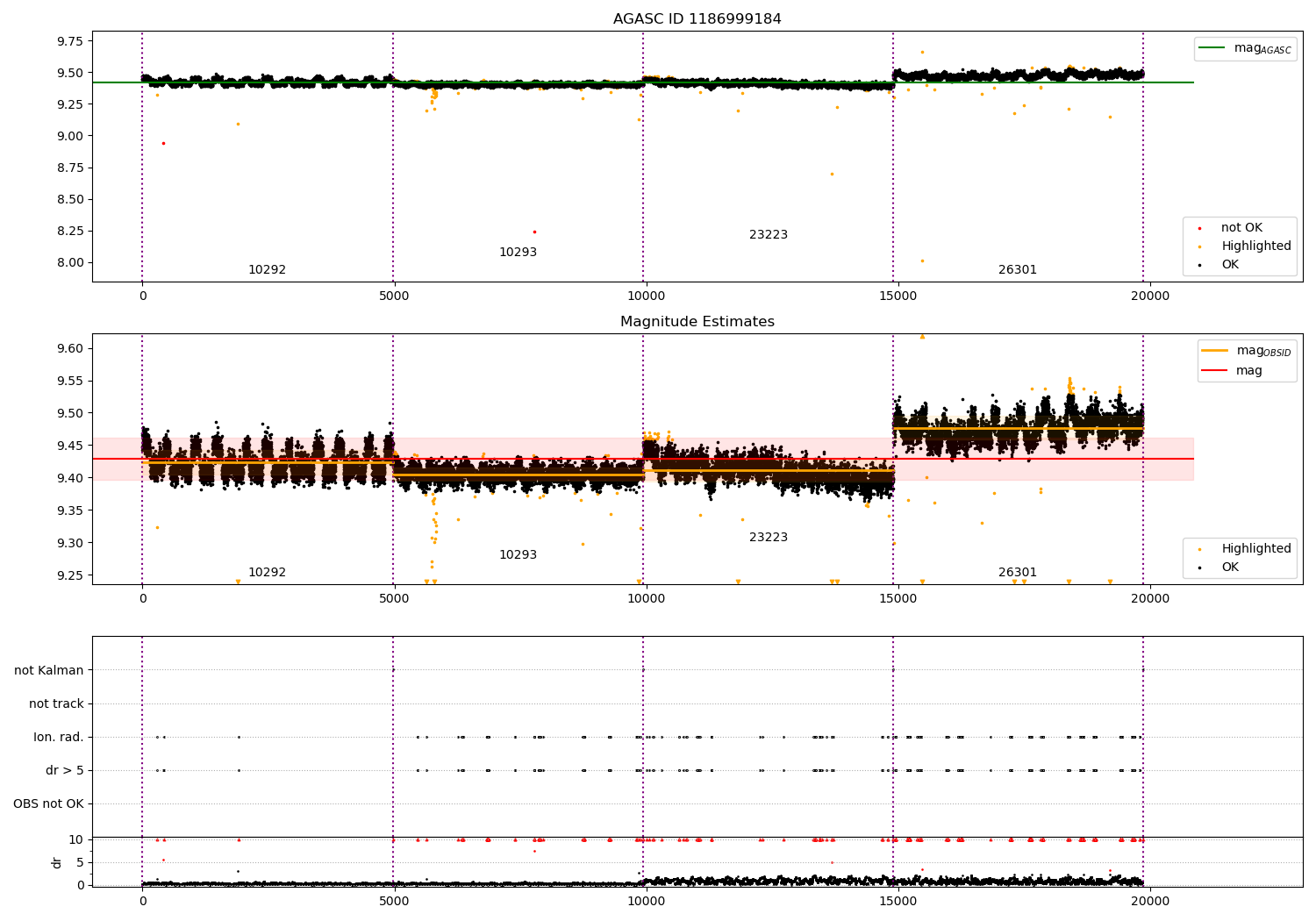Screen dimensions: 1316x921
Task: Click the rotated 'dr' y-axis label
Action: 57,862
